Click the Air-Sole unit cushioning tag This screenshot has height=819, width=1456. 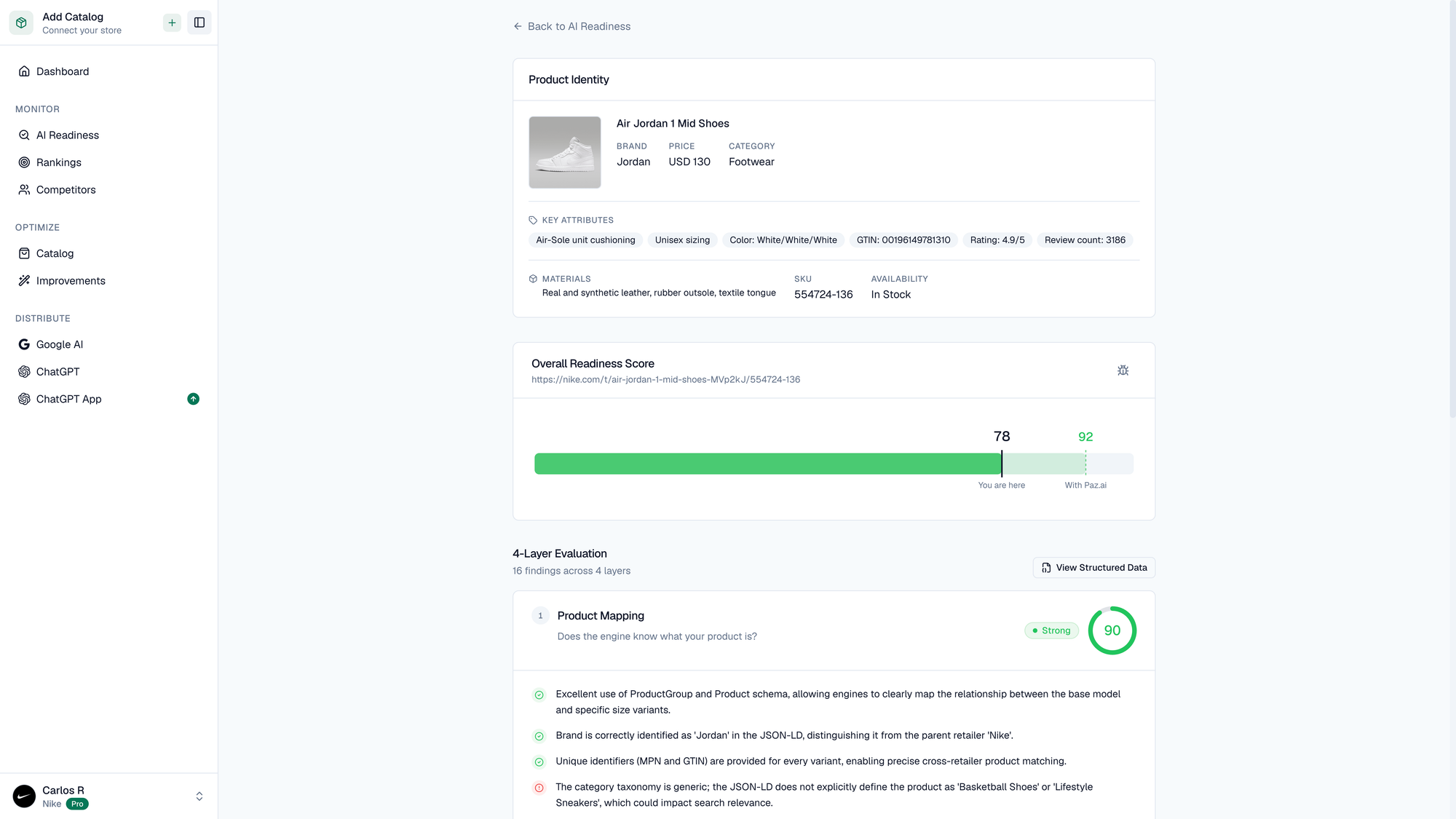(585, 240)
